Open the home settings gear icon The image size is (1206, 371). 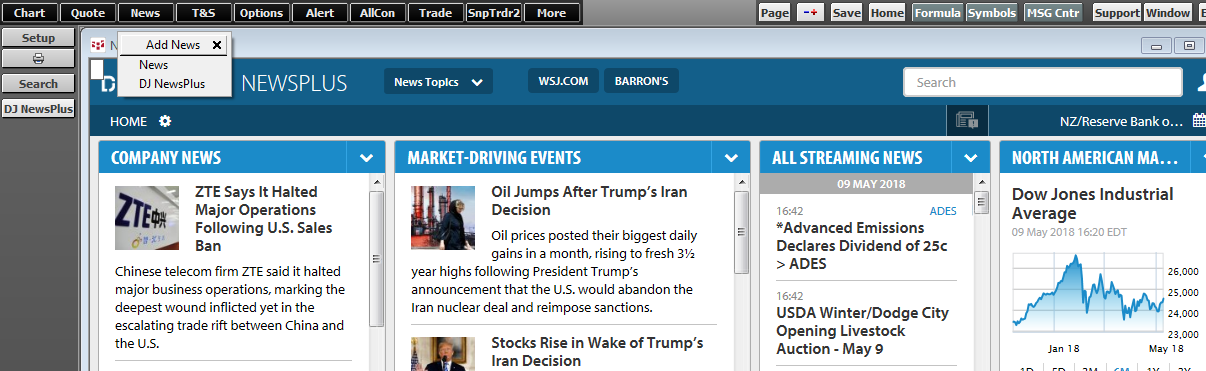(x=165, y=121)
